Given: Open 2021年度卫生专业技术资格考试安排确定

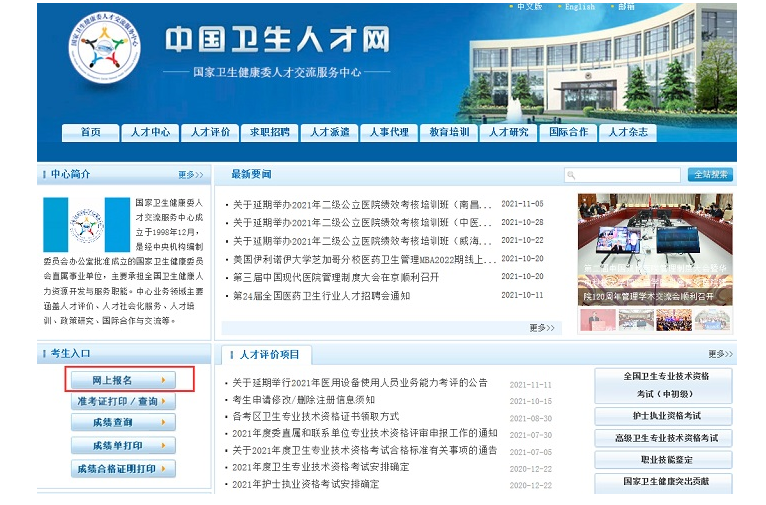Looking at the screenshot, I should pos(320,467).
